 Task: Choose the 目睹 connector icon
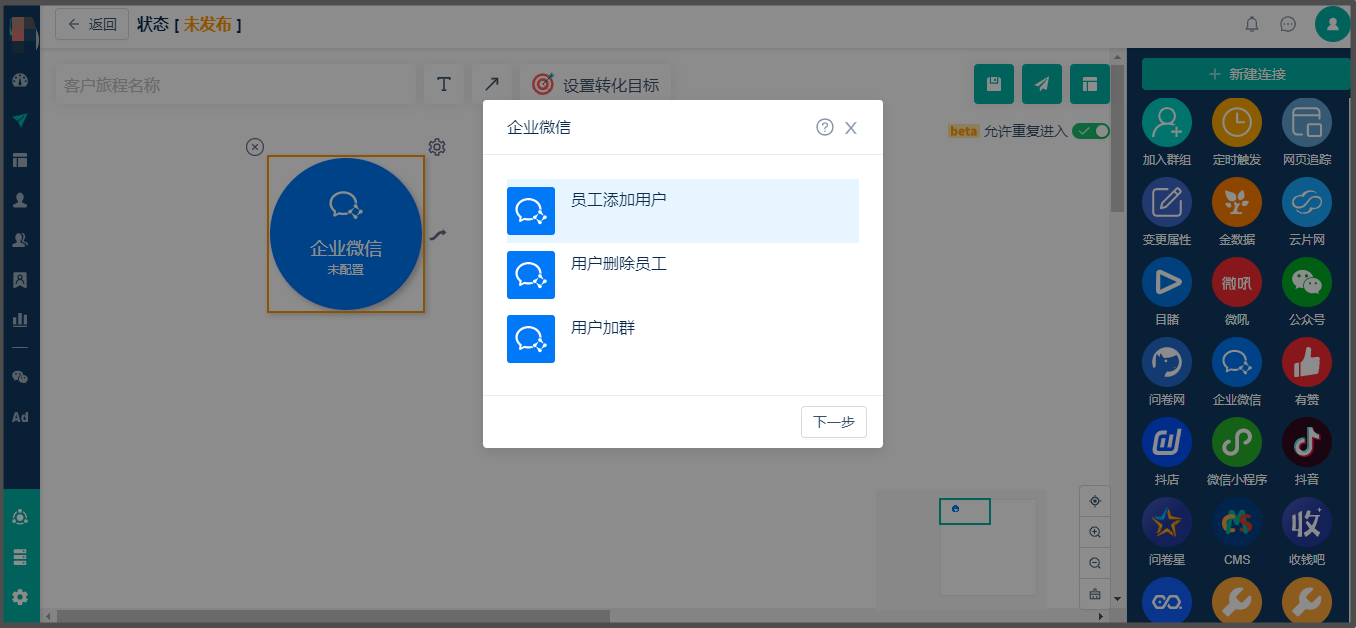pyautogui.click(x=1167, y=283)
